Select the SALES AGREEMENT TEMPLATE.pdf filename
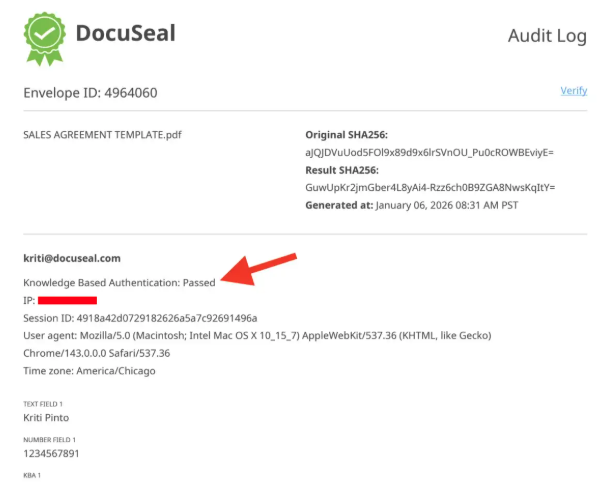The width and height of the screenshot is (607, 485). 102,135
